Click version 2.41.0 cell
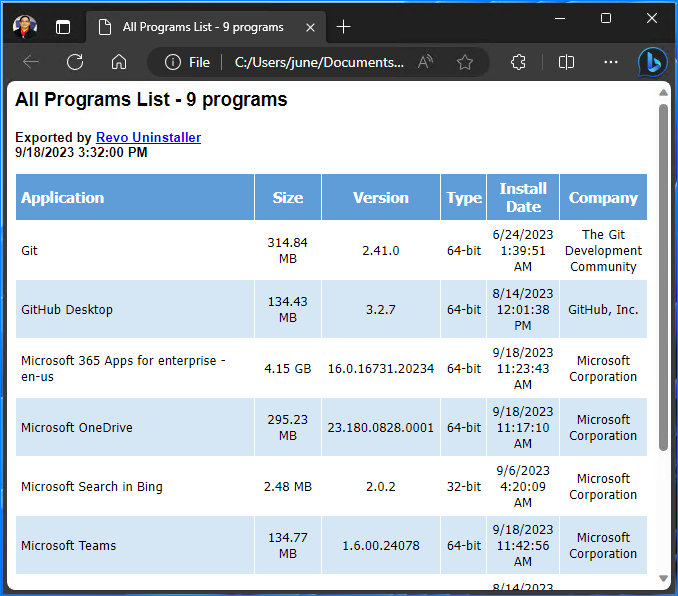The image size is (678, 596). point(381,250)
